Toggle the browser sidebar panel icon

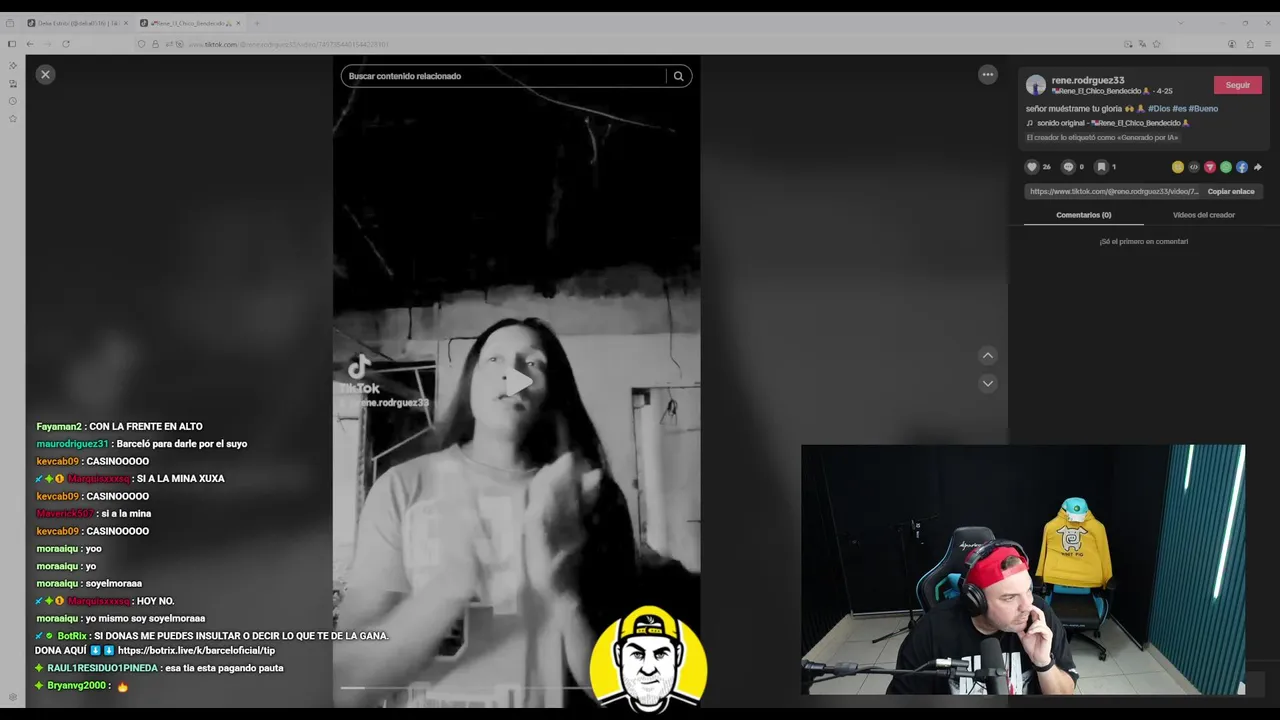point(12,44)
